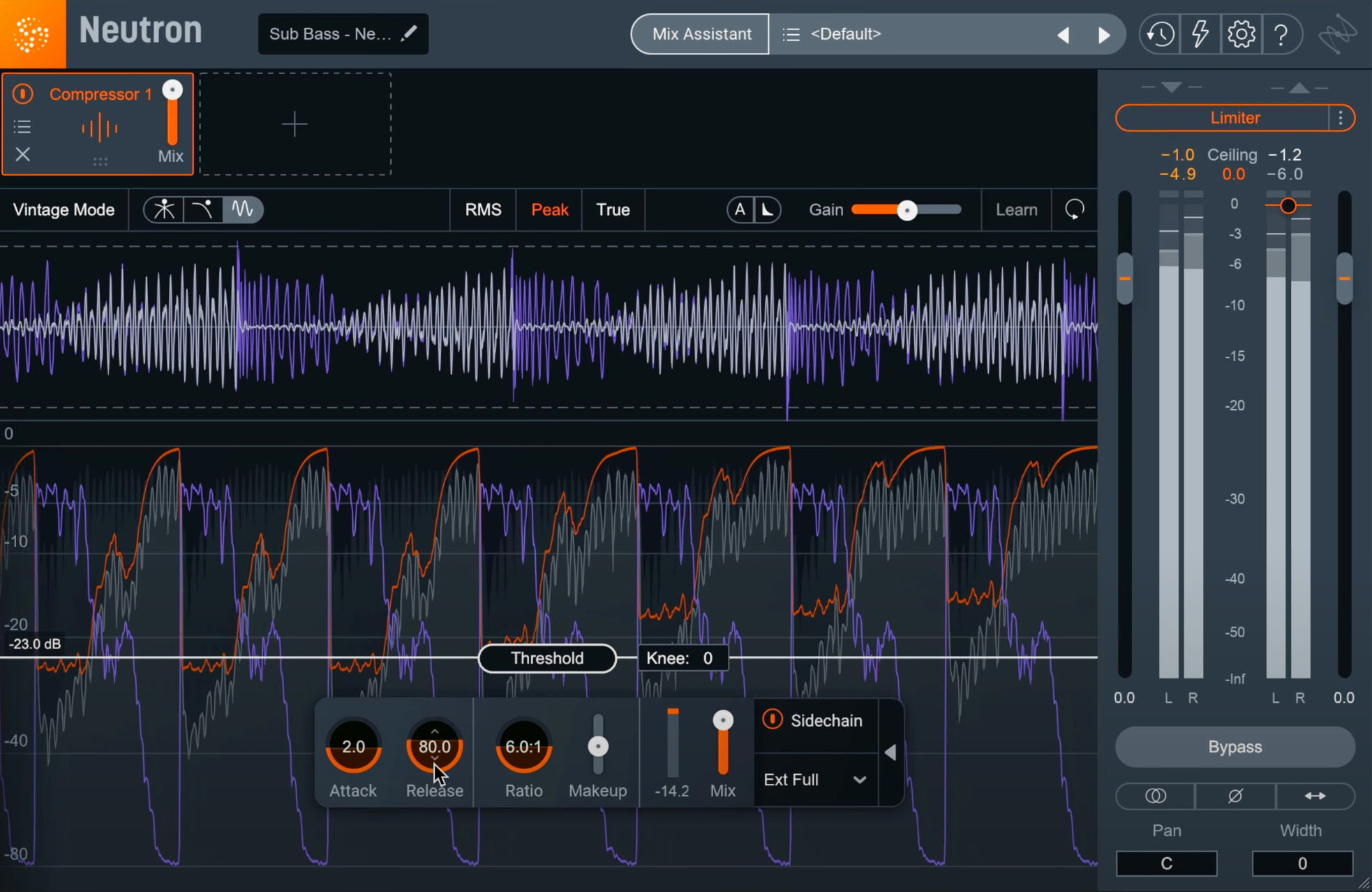The height and width of the screenshot is (892, 1372).
Task: Click the pencil icon to rename preset
Action: [409, 34]
